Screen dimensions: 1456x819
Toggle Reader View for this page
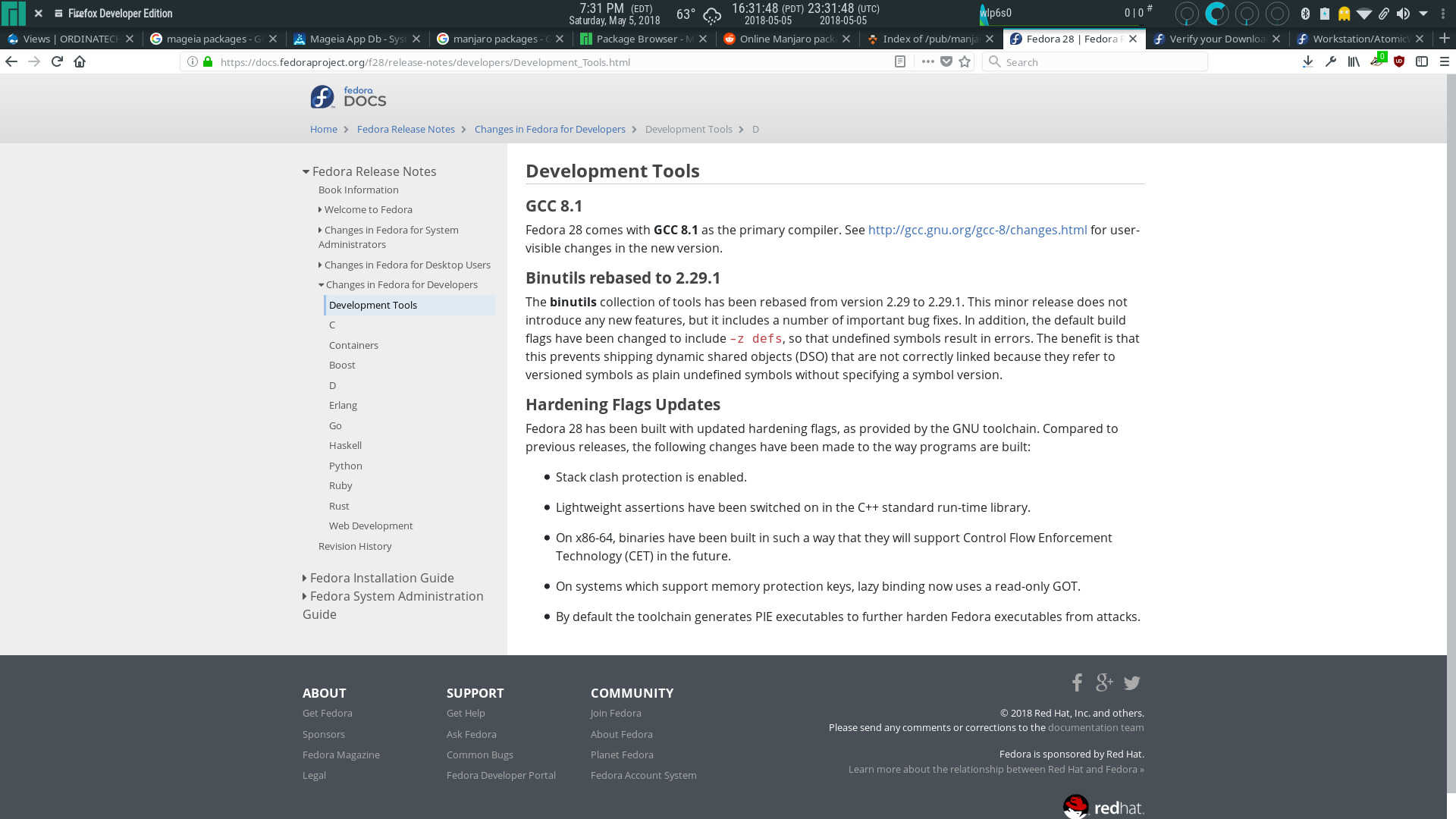[x=900, y=61]
